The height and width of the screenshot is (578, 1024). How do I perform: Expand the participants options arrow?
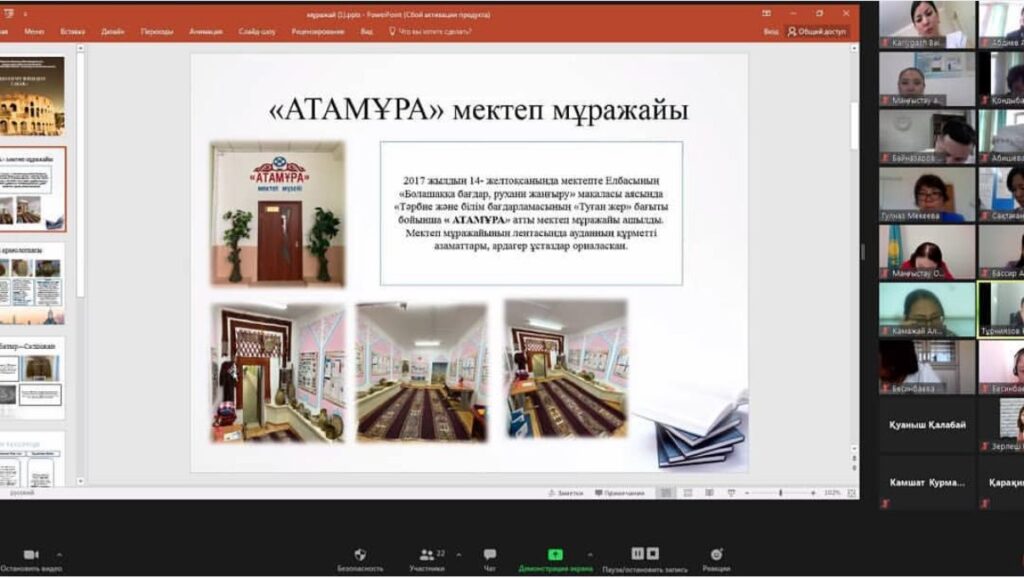tap(458, 554)
